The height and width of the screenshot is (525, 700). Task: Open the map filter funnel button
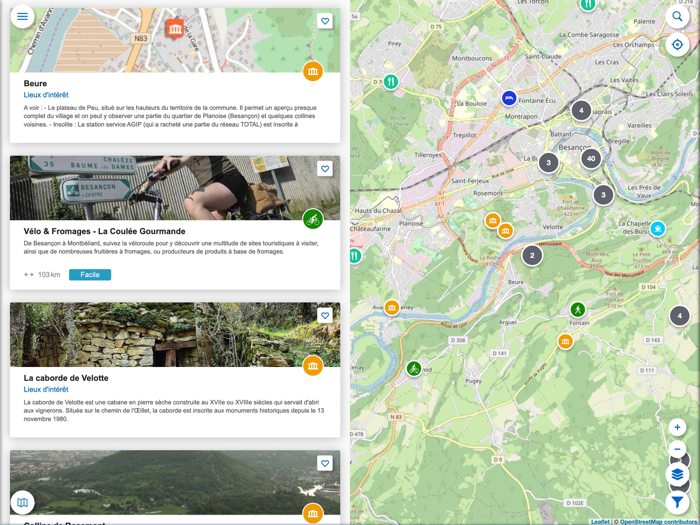(x=677, y=502)
